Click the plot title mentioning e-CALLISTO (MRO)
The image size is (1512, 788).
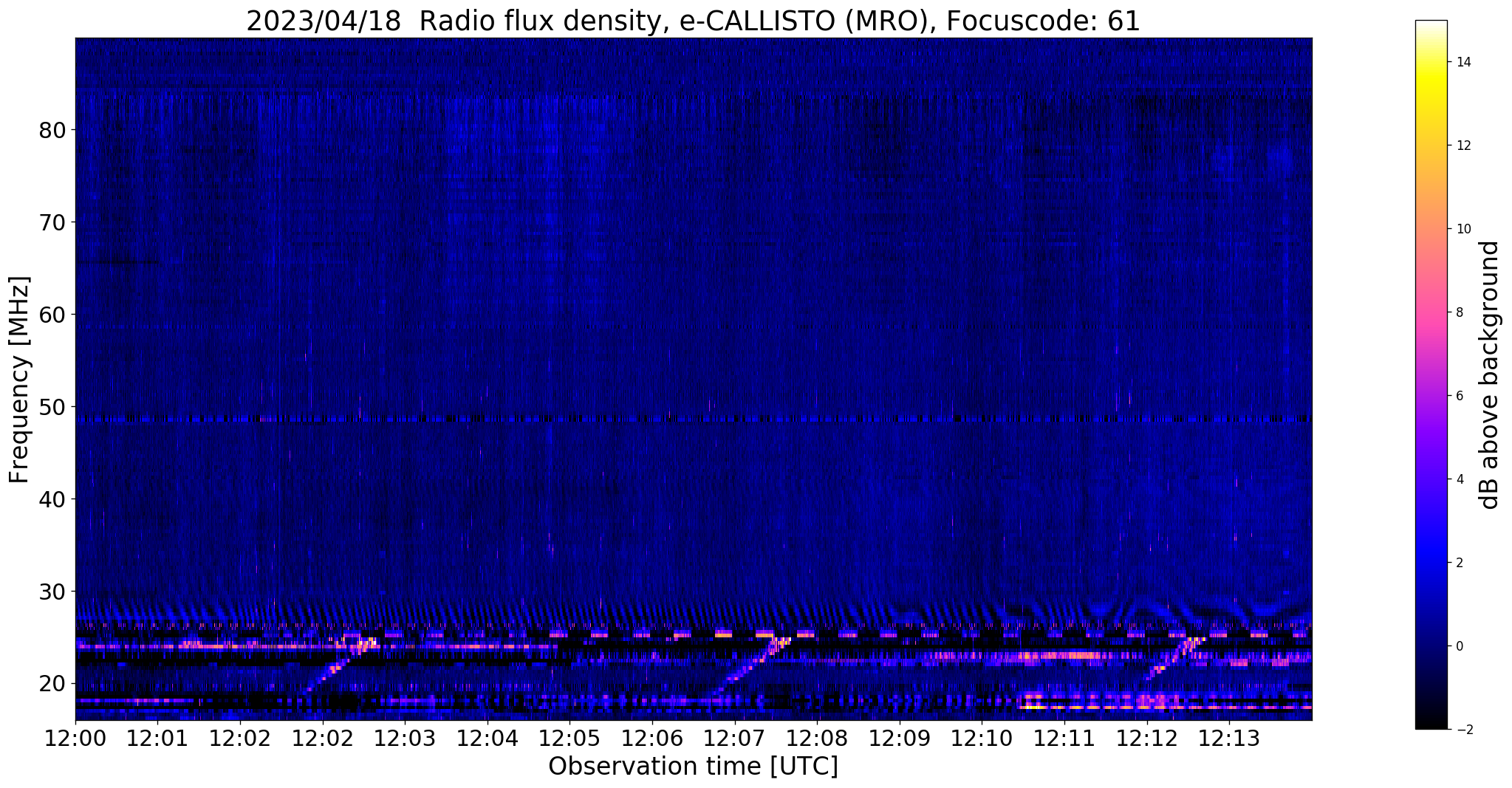point(693,21)
